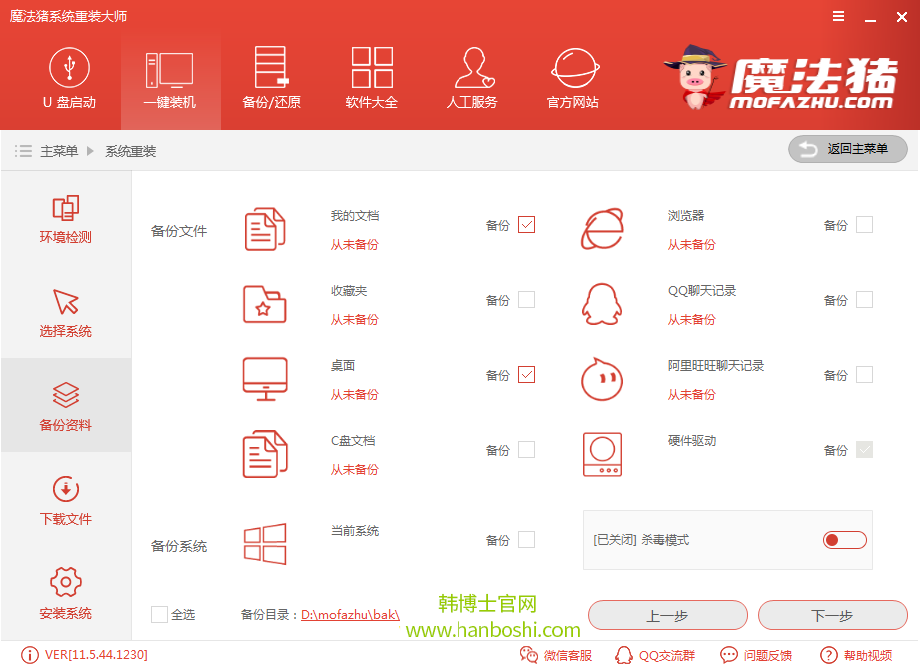
Task: Check the 收藏夹 favorites backup checkbox
Action: pos(527,299)
